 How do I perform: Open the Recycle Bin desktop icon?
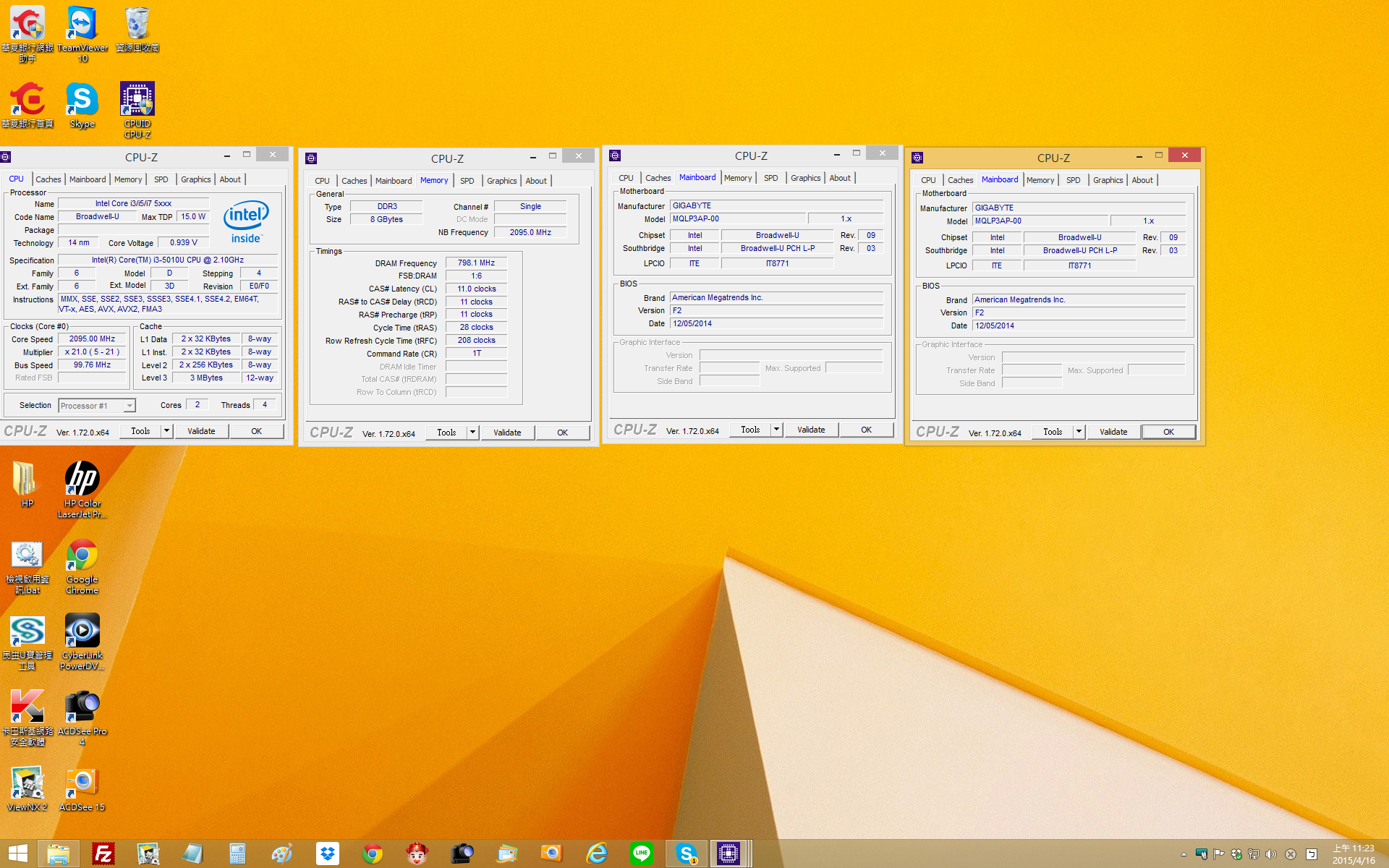pyautogui.click(x=137, y=29)
